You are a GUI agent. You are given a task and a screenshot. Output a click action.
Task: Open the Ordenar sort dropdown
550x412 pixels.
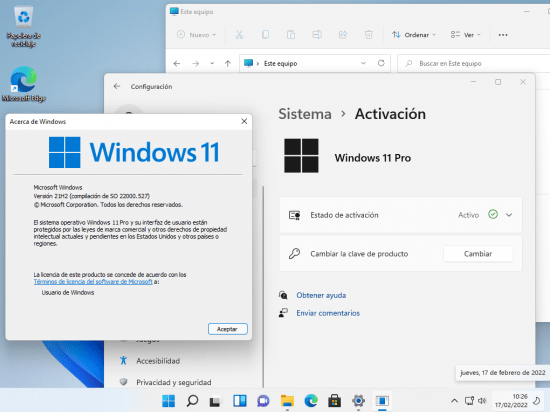414,35
